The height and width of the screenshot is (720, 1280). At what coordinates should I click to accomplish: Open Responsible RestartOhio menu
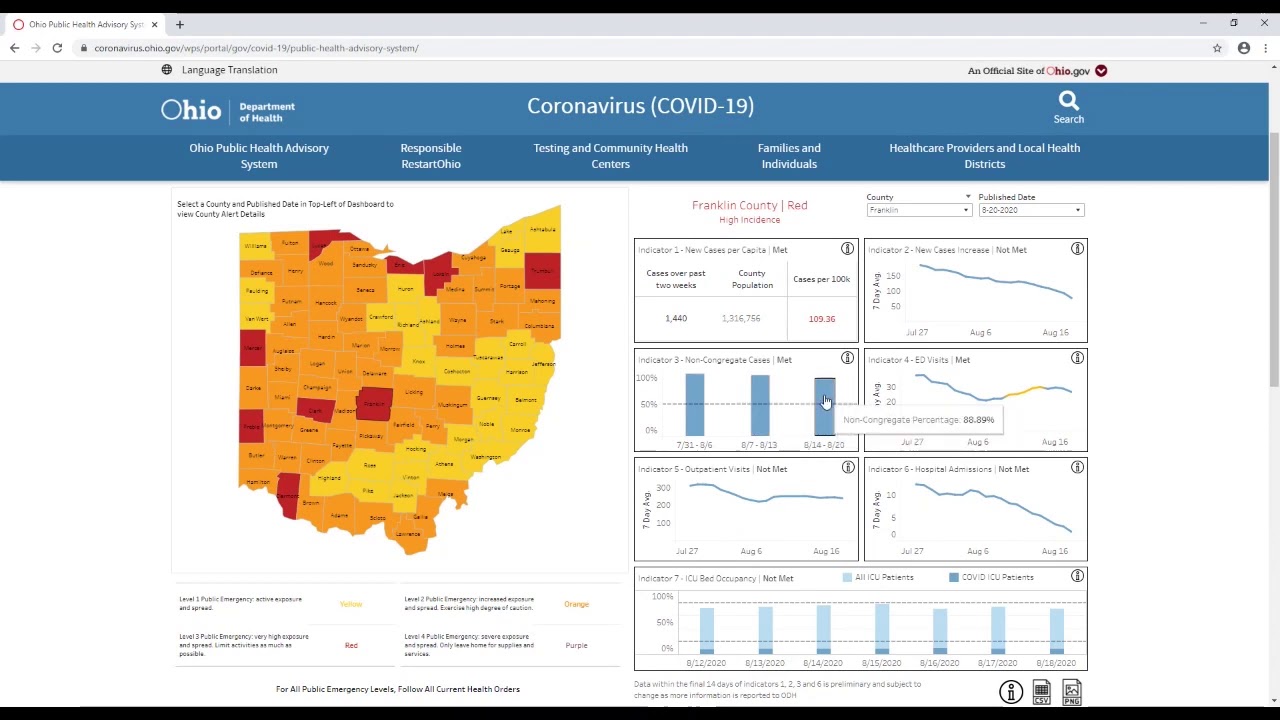(431, 156)
